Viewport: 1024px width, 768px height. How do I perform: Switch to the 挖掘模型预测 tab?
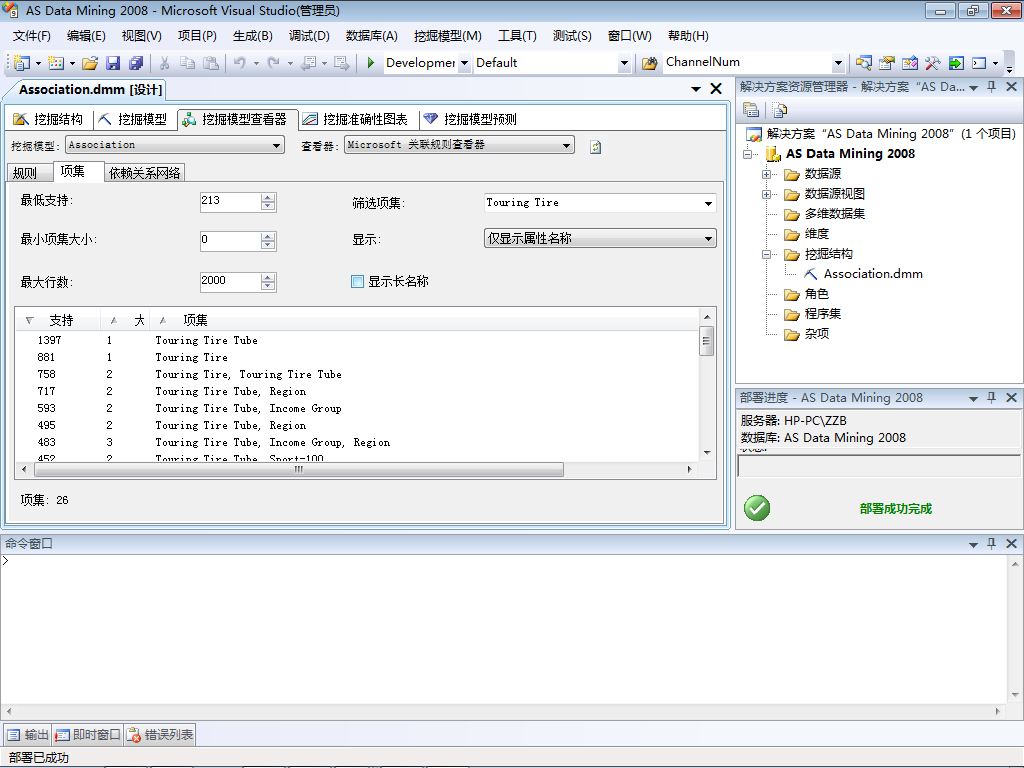pyautogui.click(x=470, y=119)
